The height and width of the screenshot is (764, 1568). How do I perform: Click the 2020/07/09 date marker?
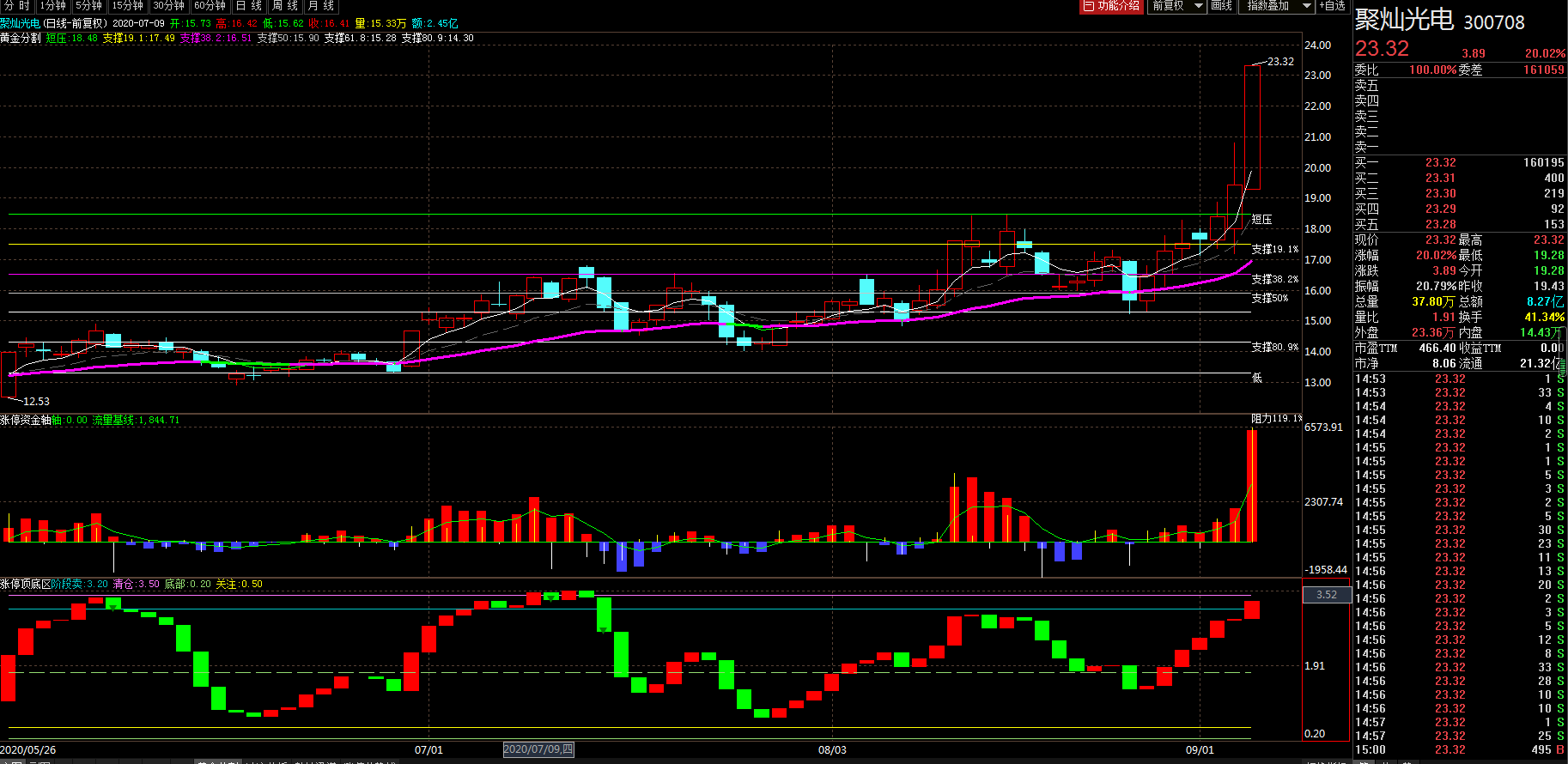pos(538,749)
